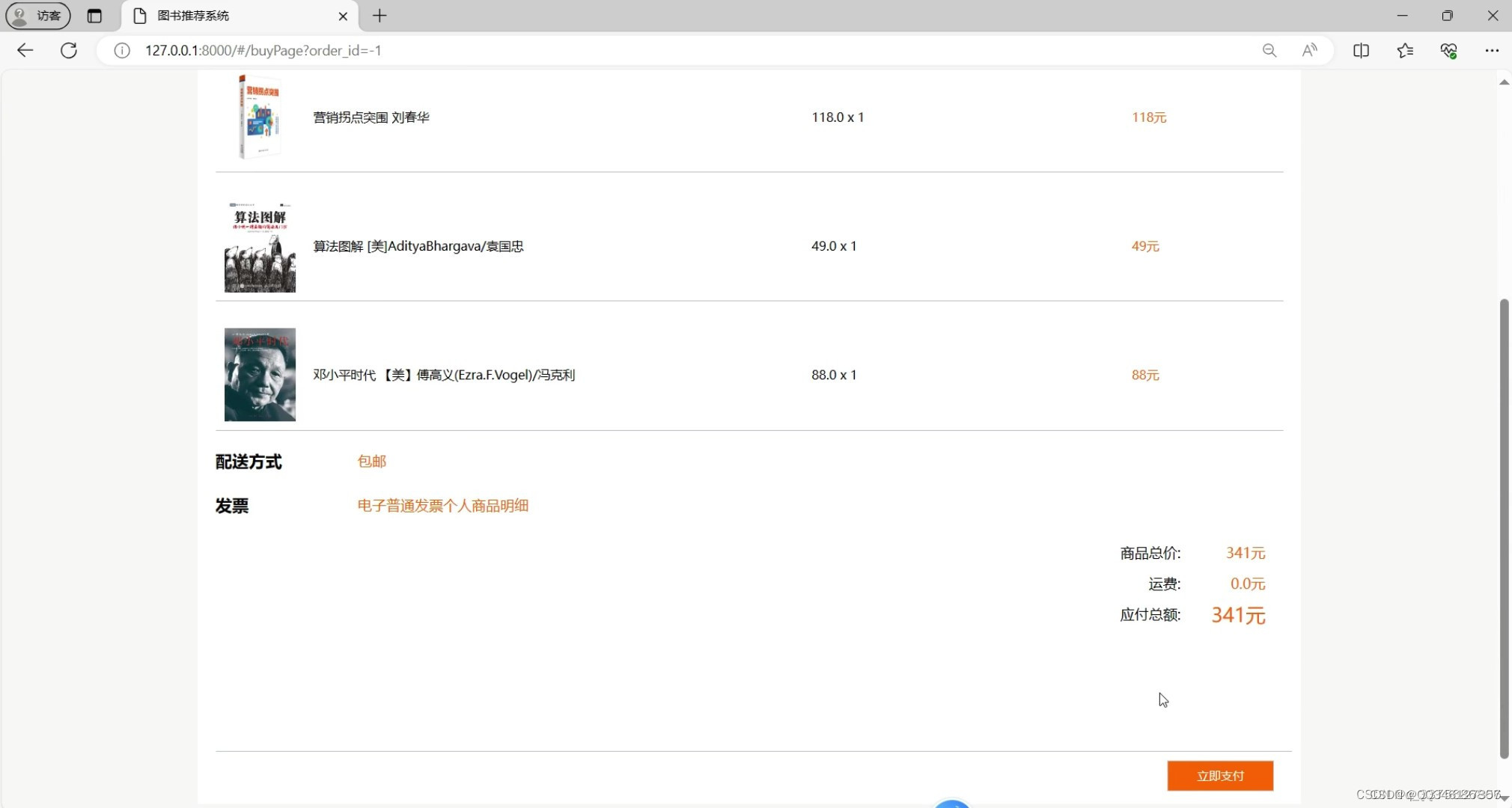This screenshot has height=808, width=1512.
Task: Open Browser Essentials
Action: point(1449,50)
